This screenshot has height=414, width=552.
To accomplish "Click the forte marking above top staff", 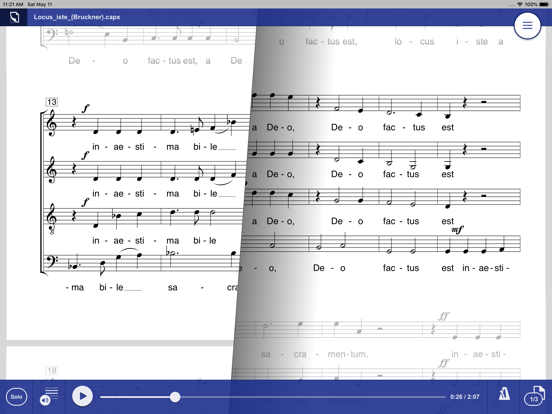I will tap(86, 108).
